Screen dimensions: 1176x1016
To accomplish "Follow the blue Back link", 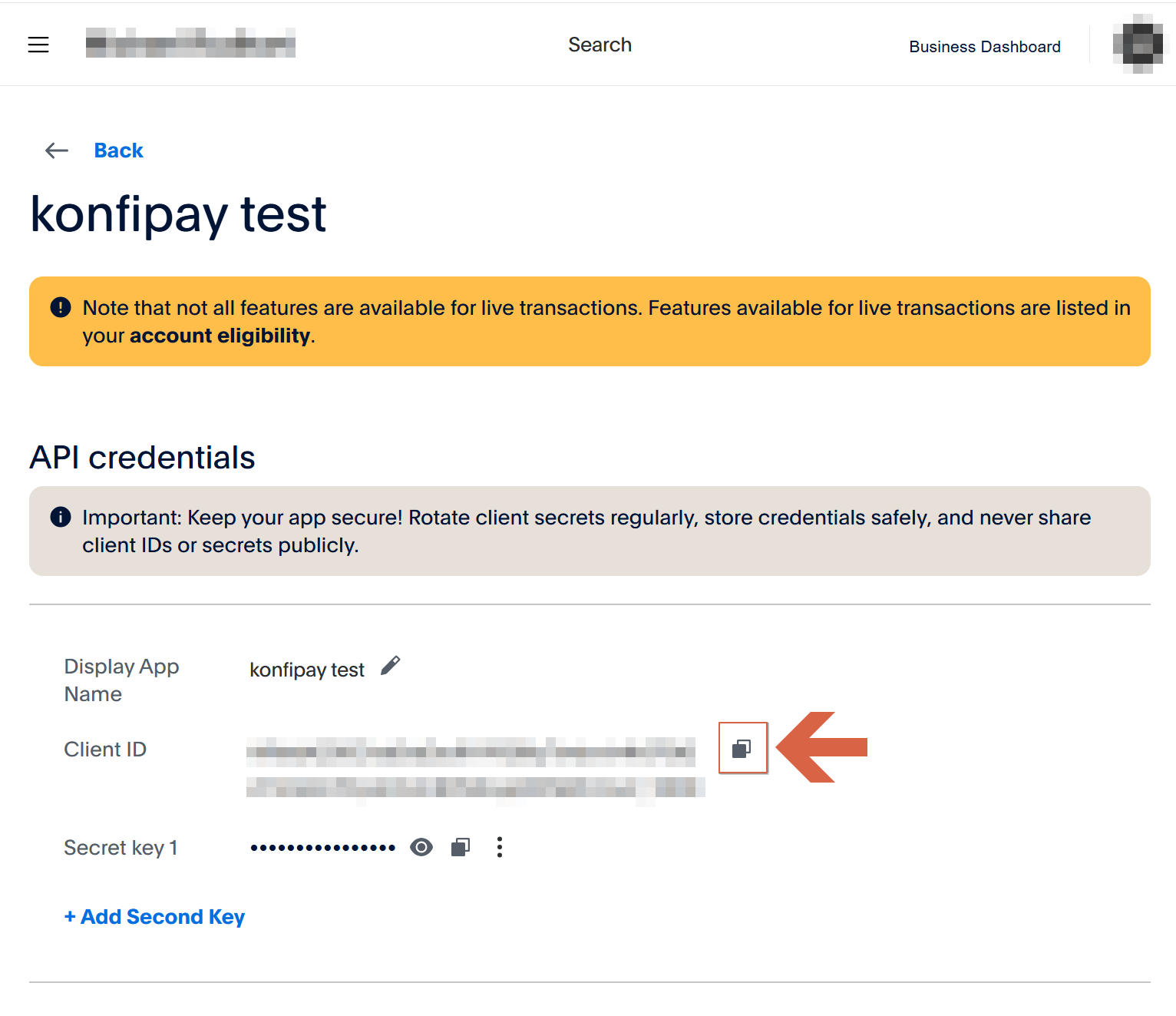I will 118,151.
